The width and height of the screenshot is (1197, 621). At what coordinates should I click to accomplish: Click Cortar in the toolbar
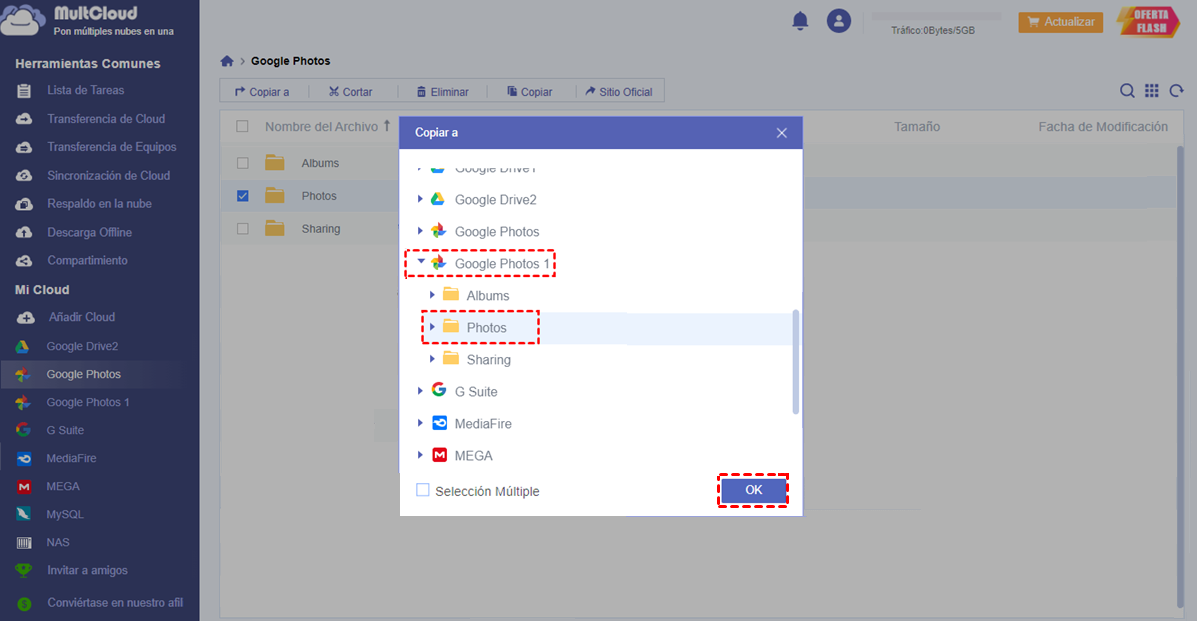click(x=350, y=92)
